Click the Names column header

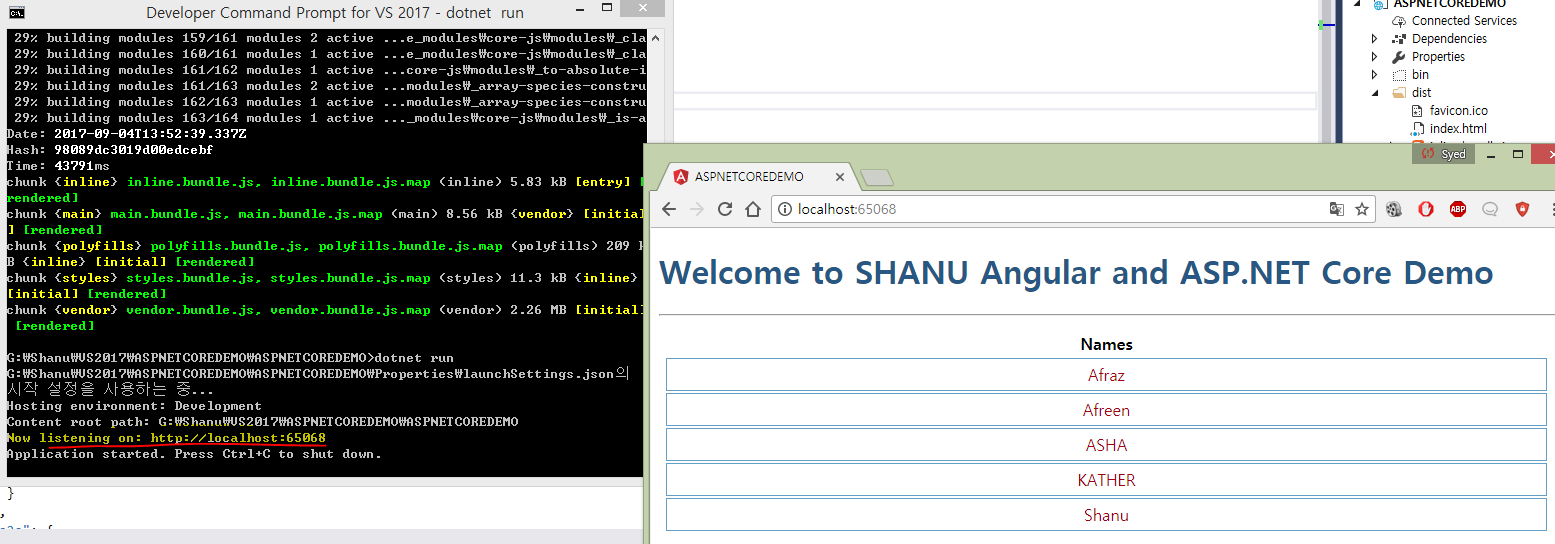coord(1106,344)
